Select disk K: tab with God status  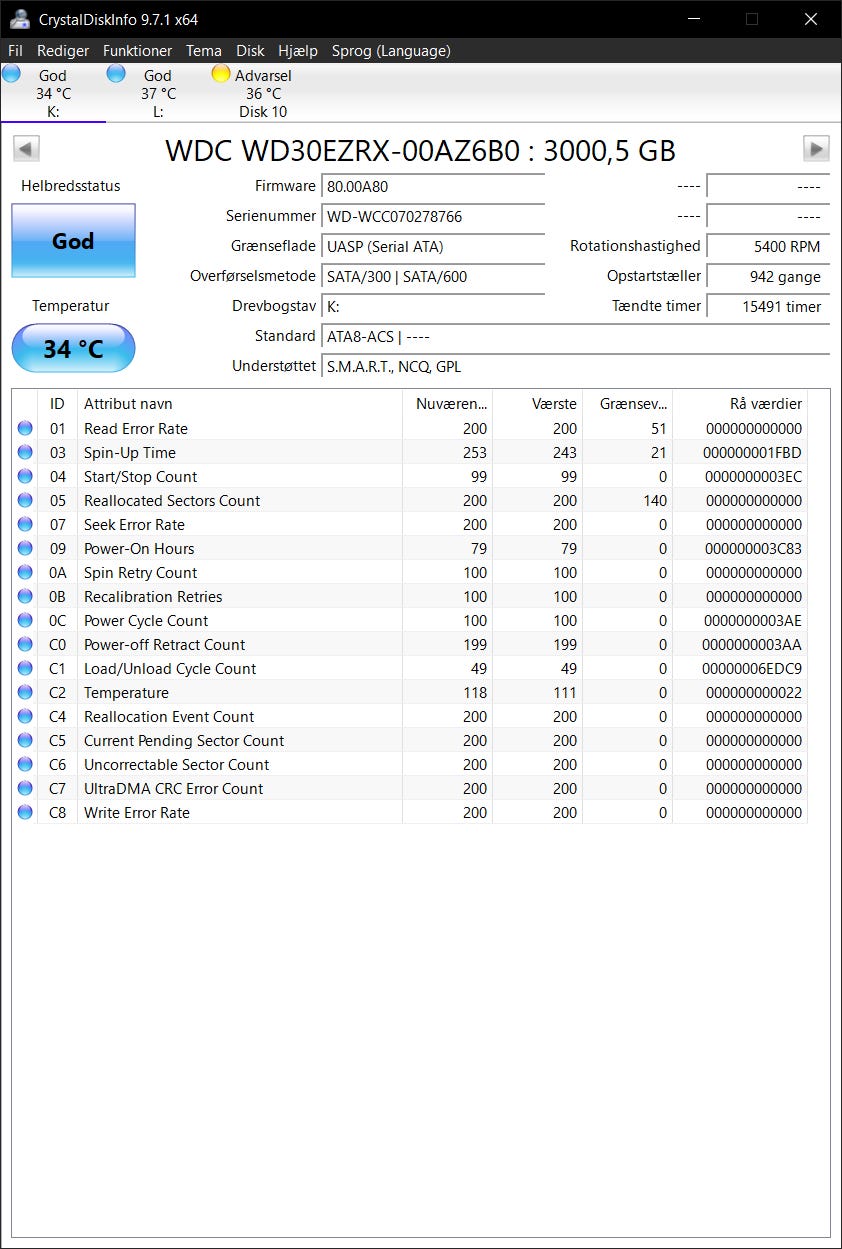(x=53, y=93)
